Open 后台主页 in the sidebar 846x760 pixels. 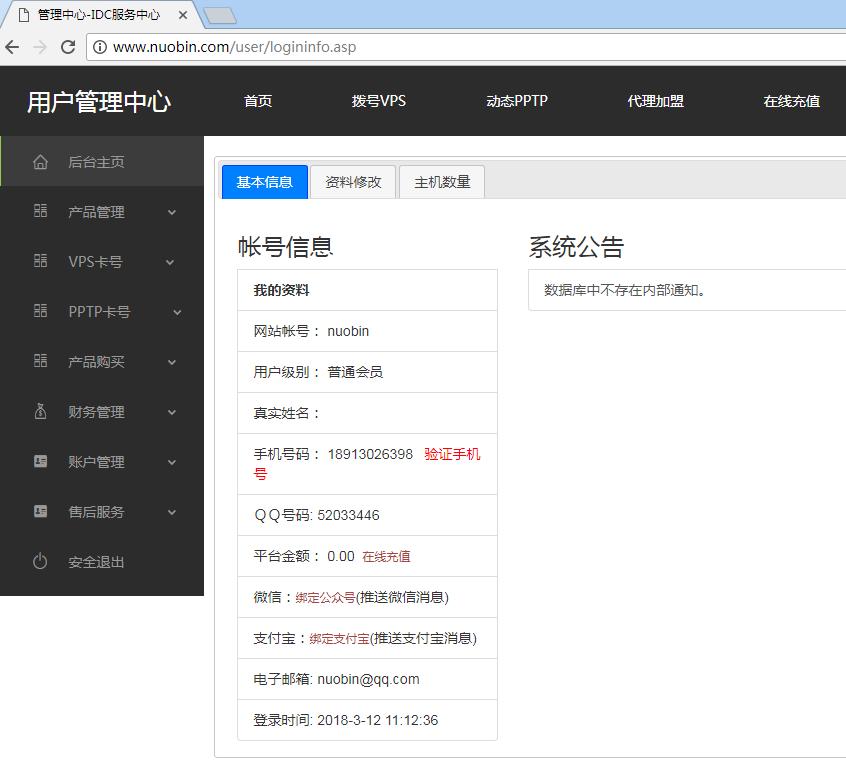pyautogui.click(x=102, y=162)
